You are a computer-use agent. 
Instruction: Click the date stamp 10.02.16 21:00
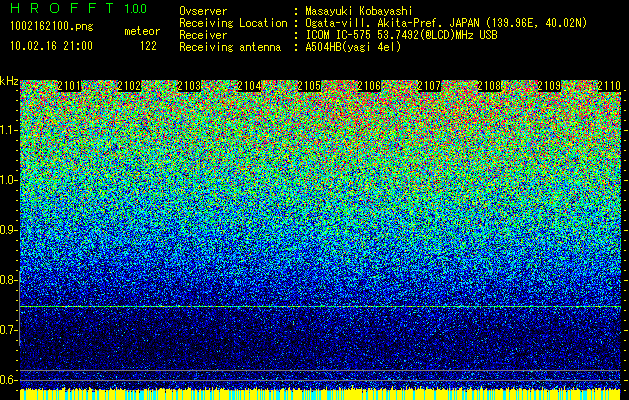[x=51, y=45]
